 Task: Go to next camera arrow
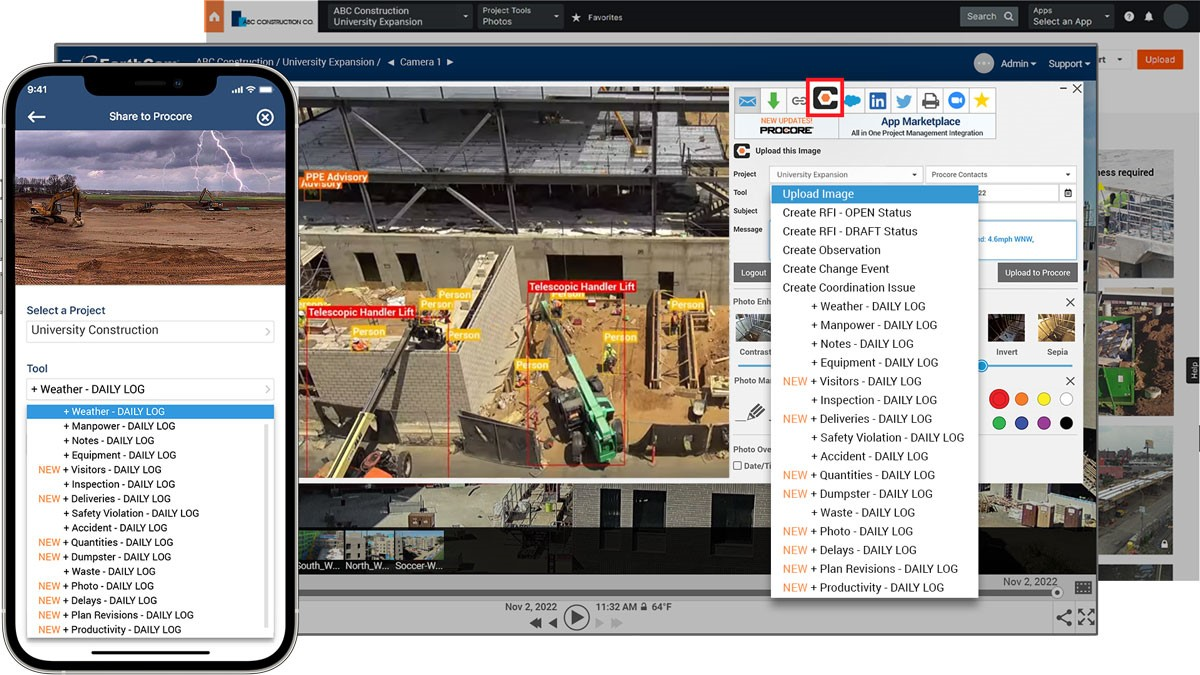[x=450, y=62]
